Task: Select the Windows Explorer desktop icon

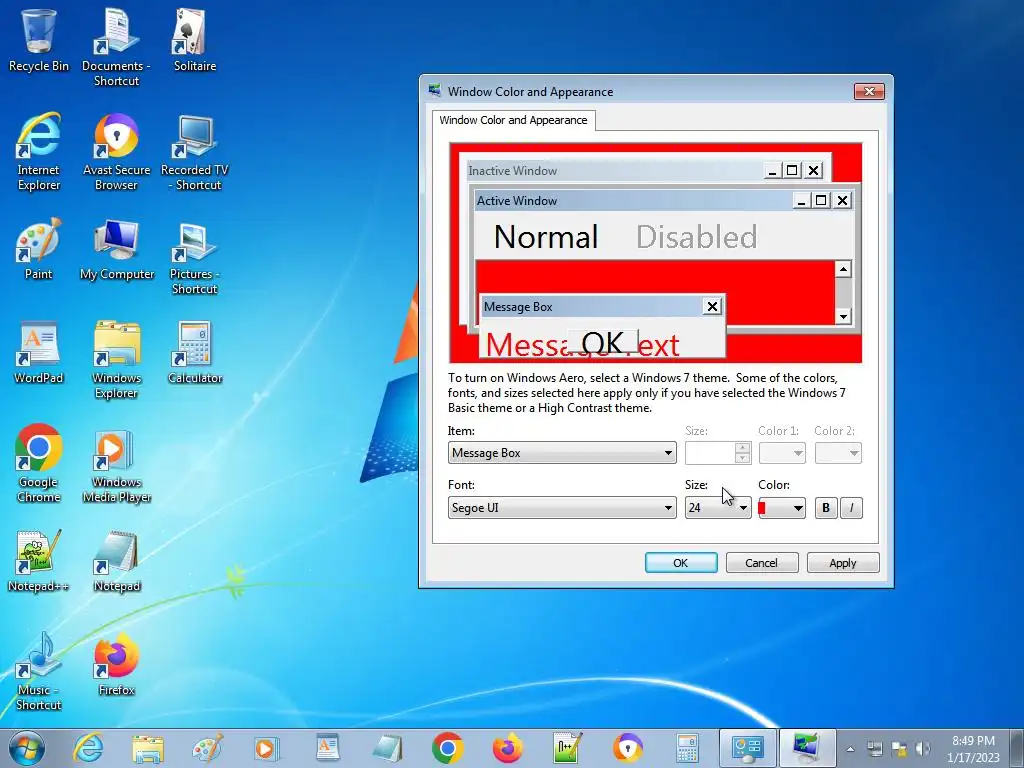Action: pyautogui.click(x=116, y=360)
